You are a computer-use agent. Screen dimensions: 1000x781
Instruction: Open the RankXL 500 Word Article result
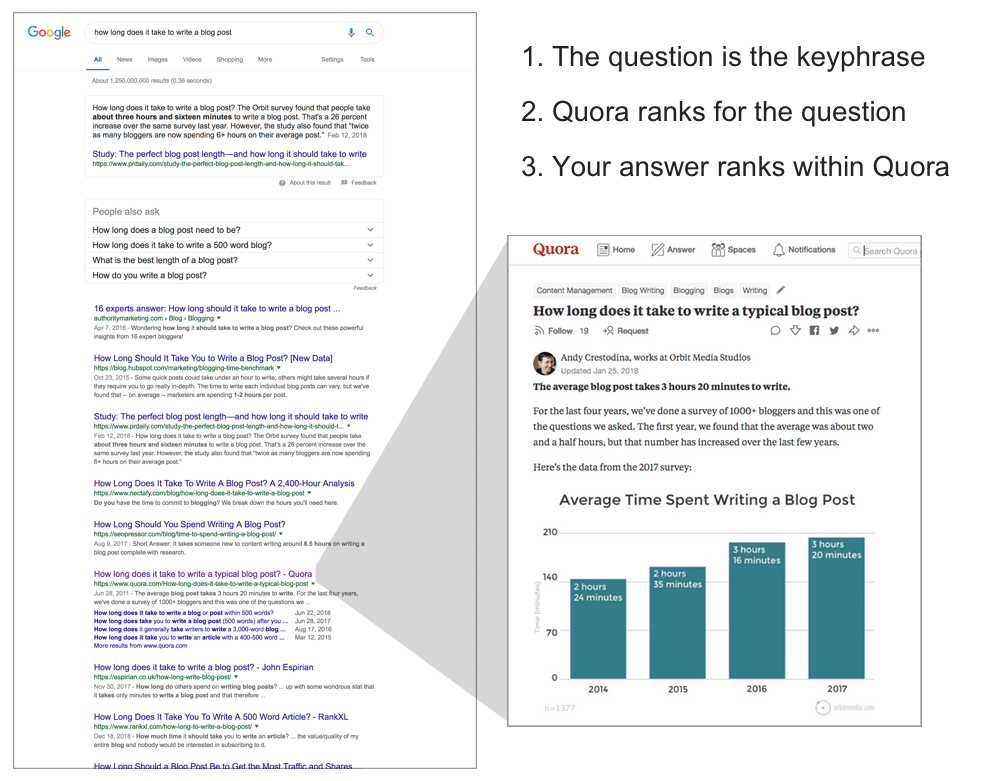[x=221, y=717]
